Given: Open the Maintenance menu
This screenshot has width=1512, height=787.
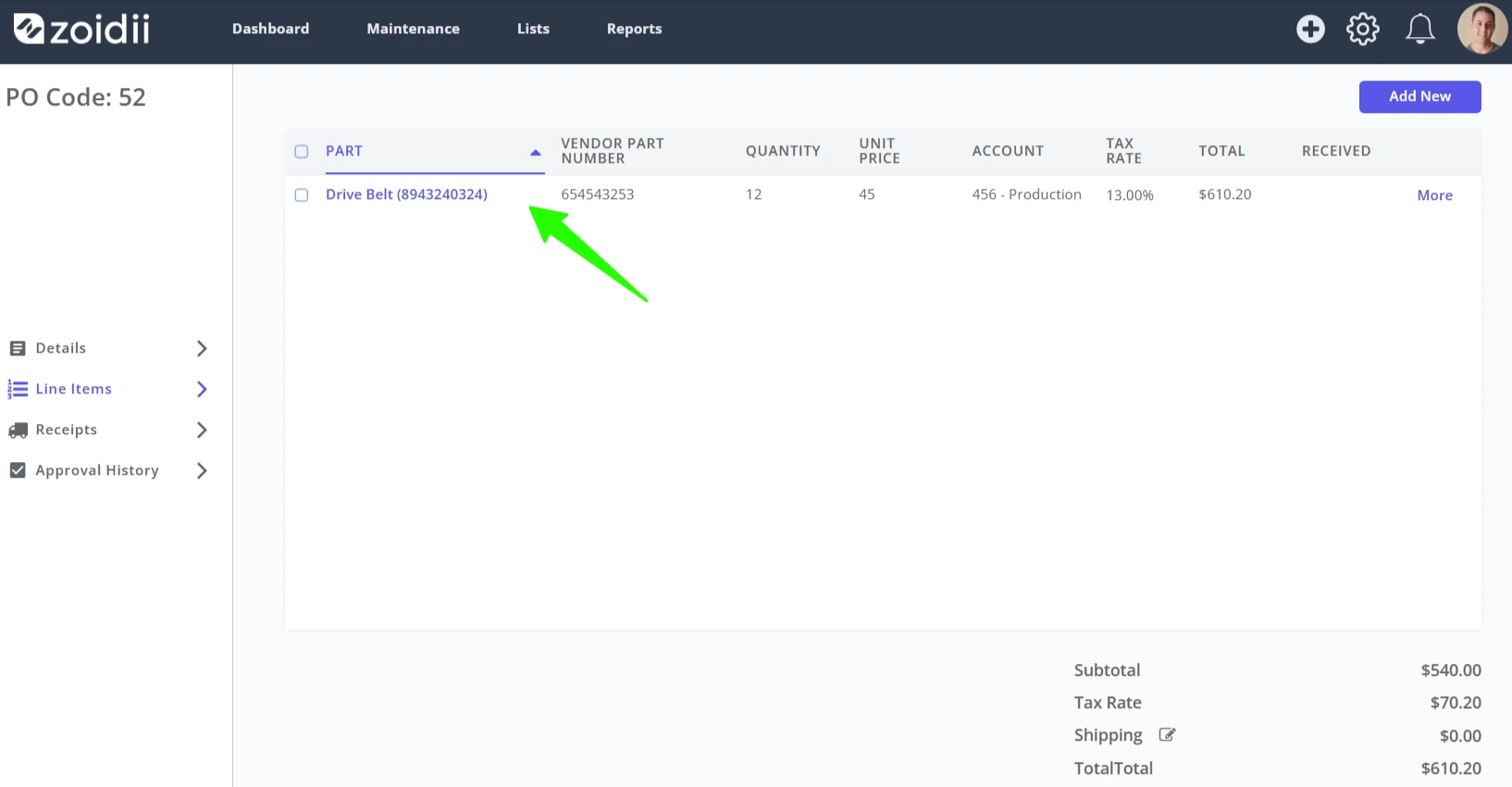Looking at the screenshot, I should coord(414,29).
